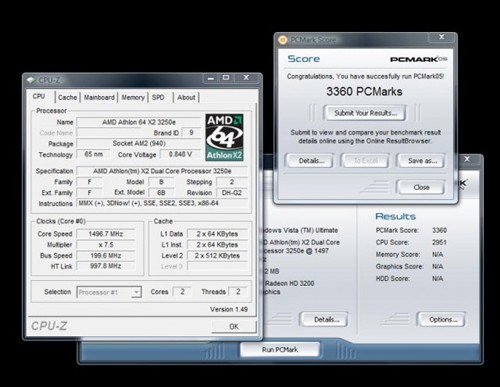Maximize the CPU-Z window
Screen dimensions: 500x387
[x=226, y=78]
